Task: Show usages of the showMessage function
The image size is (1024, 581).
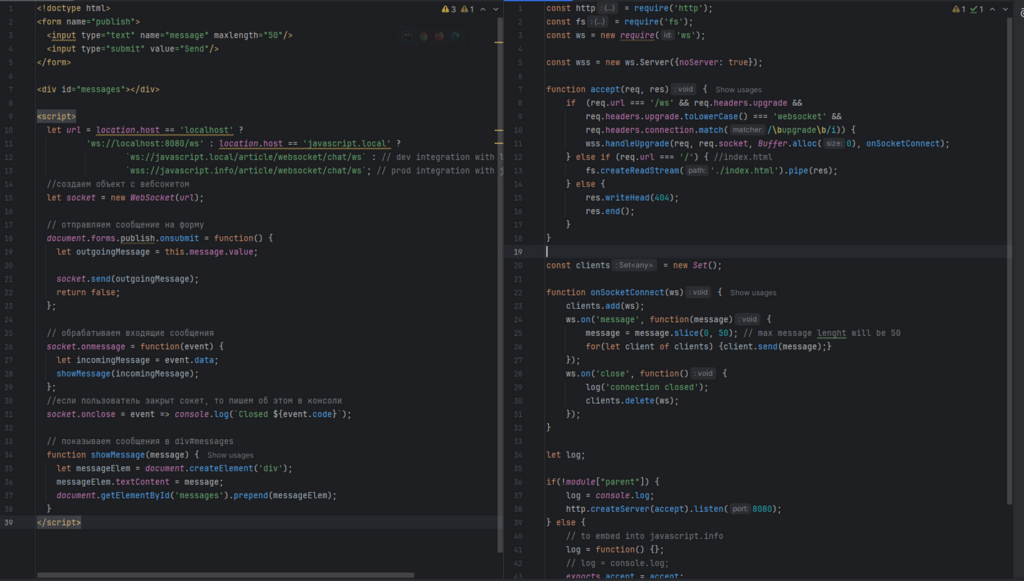Action: point(230,455)
